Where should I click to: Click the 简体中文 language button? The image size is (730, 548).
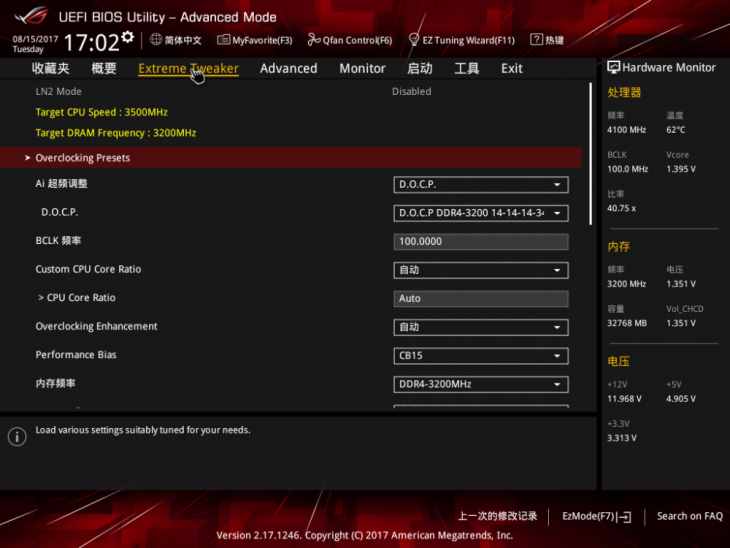click(x=176, y=40)
